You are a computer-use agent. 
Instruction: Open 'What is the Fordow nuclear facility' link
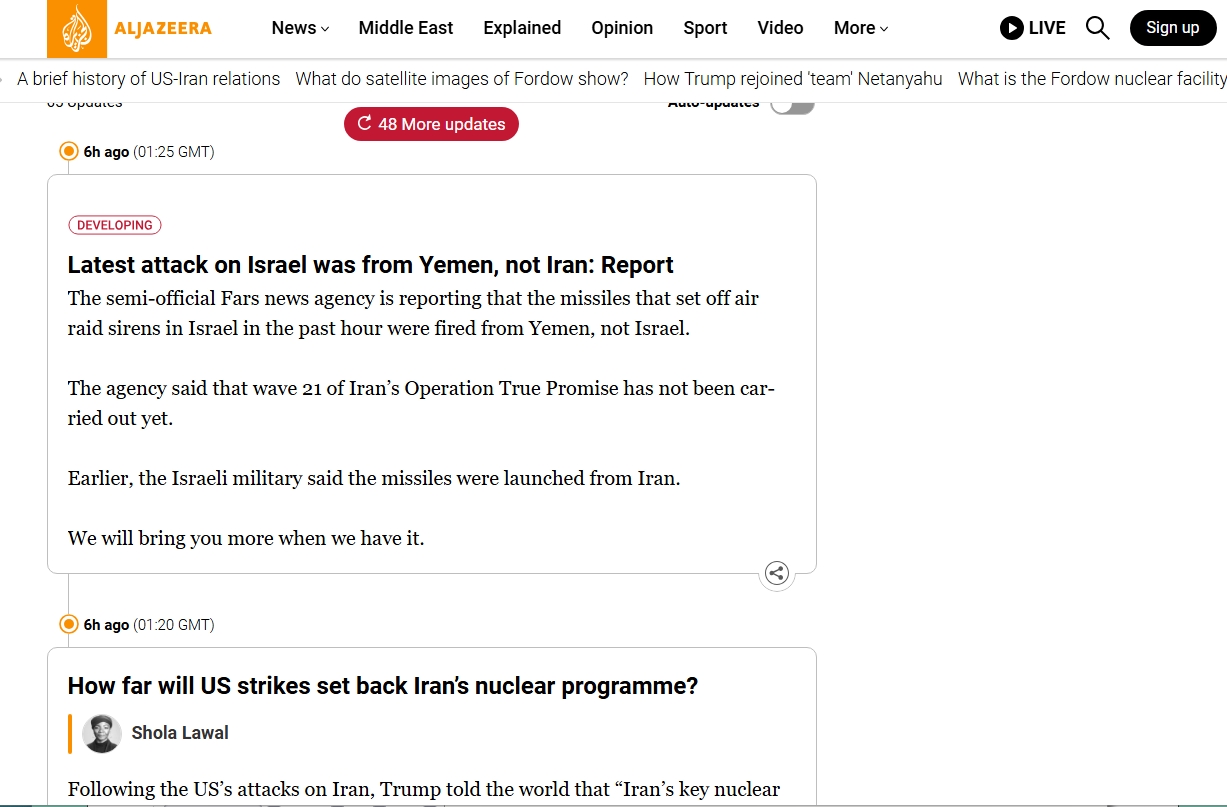tap(1092, 78)
